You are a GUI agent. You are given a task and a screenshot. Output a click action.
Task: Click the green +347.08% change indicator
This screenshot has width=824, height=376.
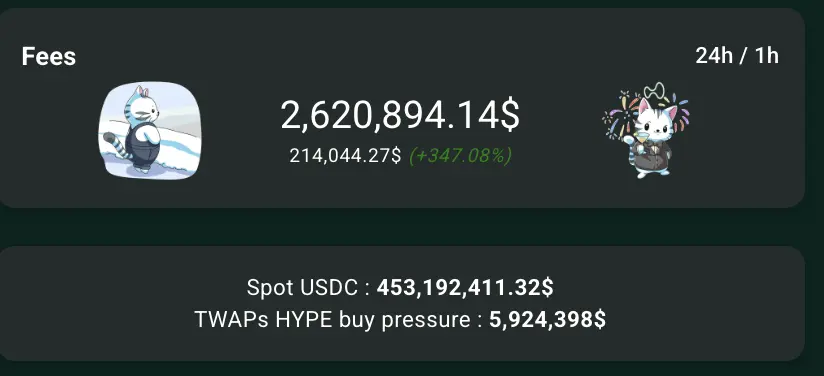point(460,156)
